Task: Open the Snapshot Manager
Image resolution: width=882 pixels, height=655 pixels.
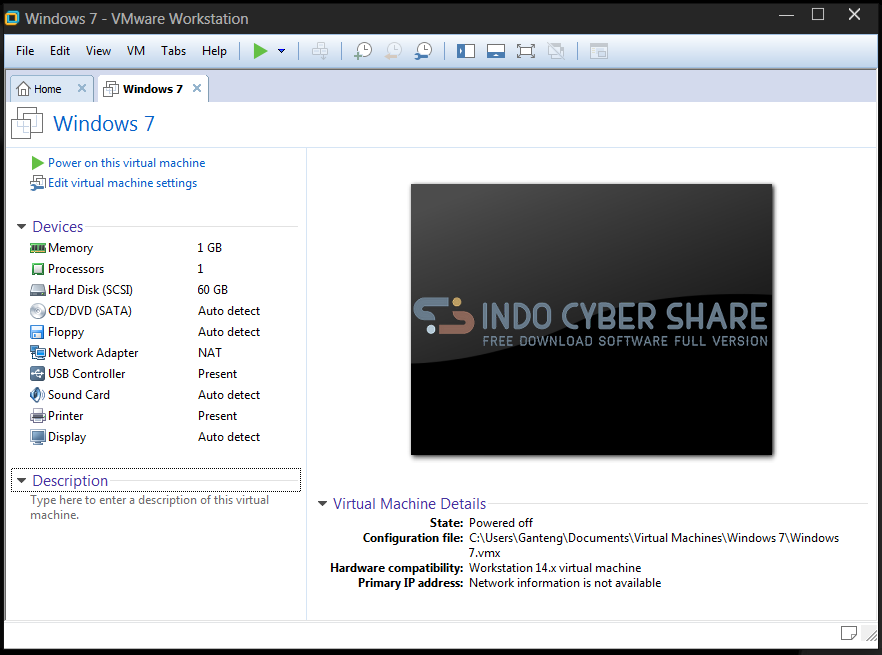Action: 422,50
